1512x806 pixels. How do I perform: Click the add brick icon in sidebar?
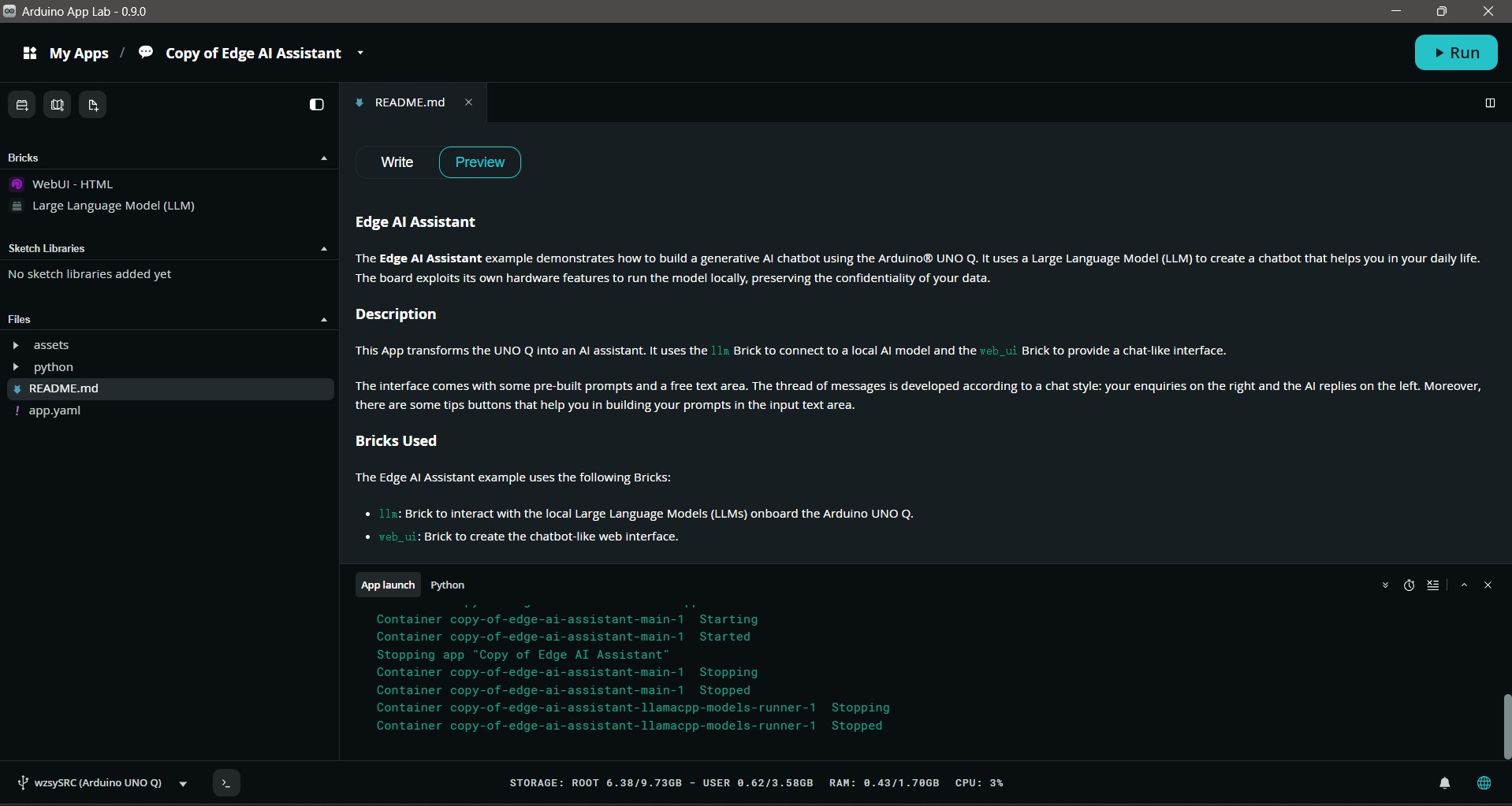pos(22,105)
